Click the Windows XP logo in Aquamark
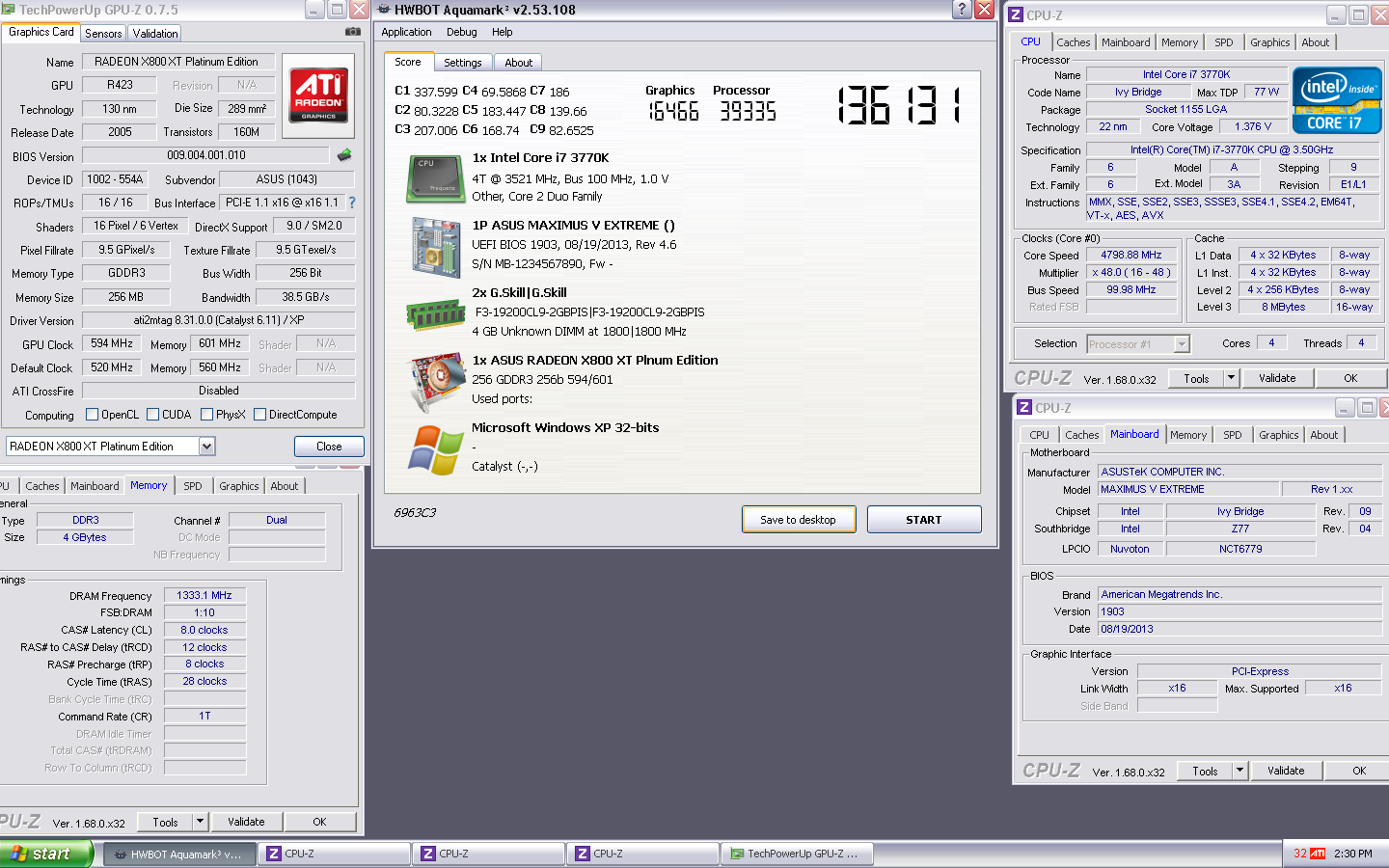The image size is (1389, 868). point(436,450)
